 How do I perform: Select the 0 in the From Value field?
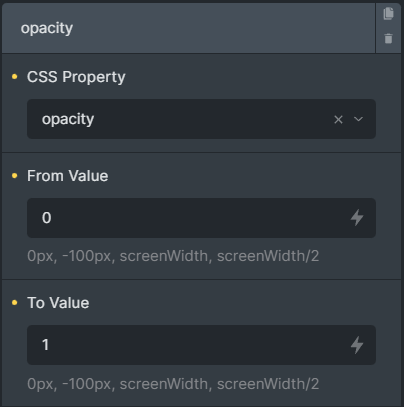pyautogui.click(x=47, y=218)
